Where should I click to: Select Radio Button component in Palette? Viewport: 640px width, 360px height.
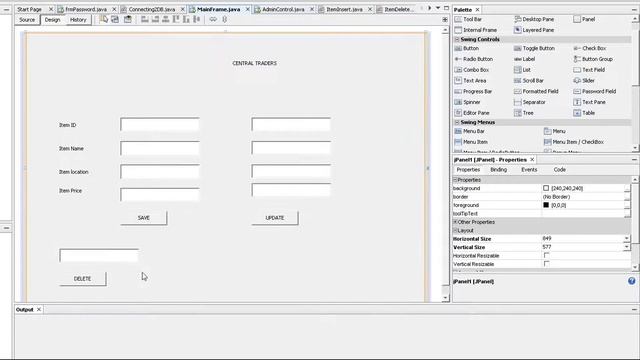(473, 59)
